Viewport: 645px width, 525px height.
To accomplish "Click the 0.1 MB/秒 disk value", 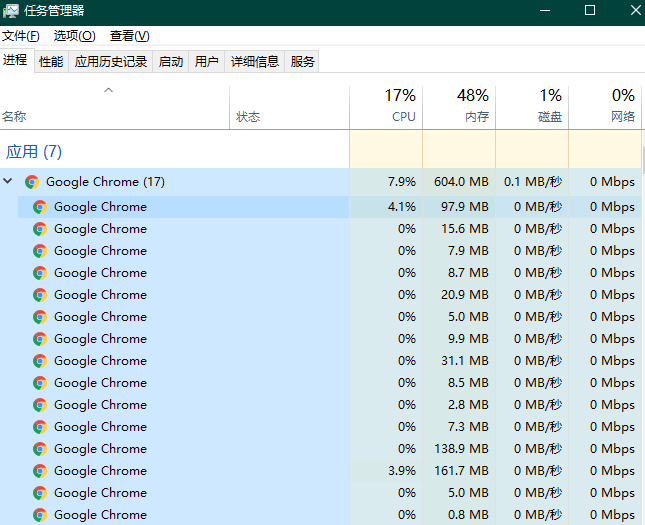I will pyautogui.click(x=533, y=182).
